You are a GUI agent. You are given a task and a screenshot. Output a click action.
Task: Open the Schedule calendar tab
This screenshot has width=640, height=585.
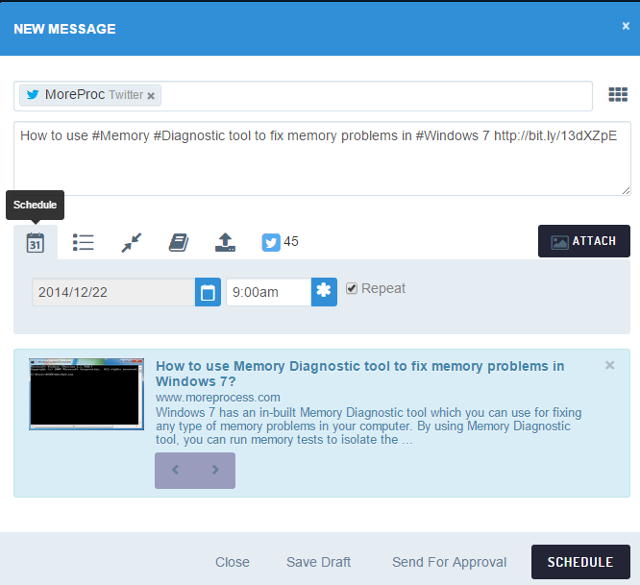click(x=35, y=242)
